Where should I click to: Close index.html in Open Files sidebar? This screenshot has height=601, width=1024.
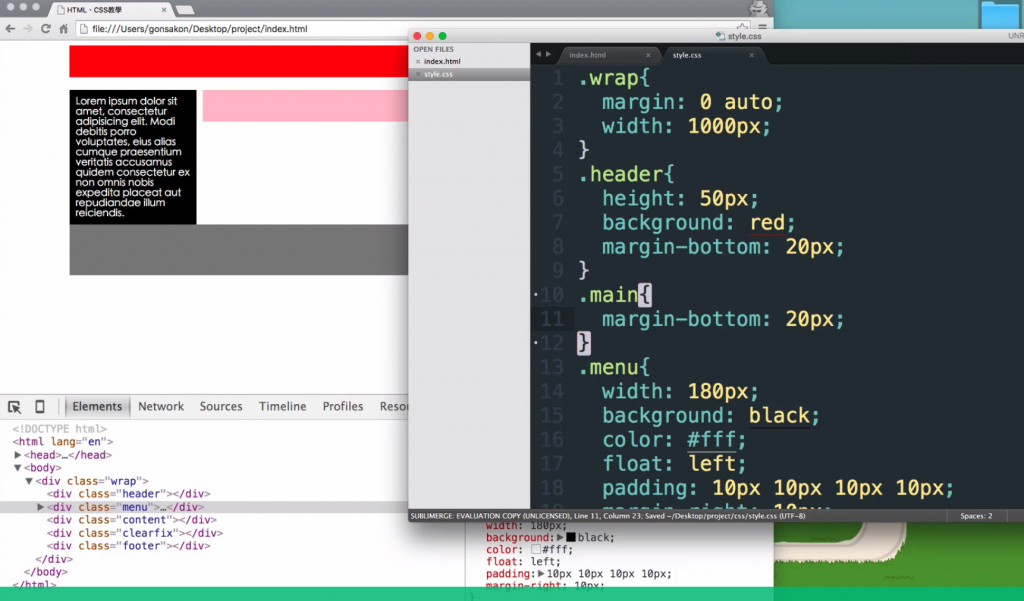[x=418, y=61]
